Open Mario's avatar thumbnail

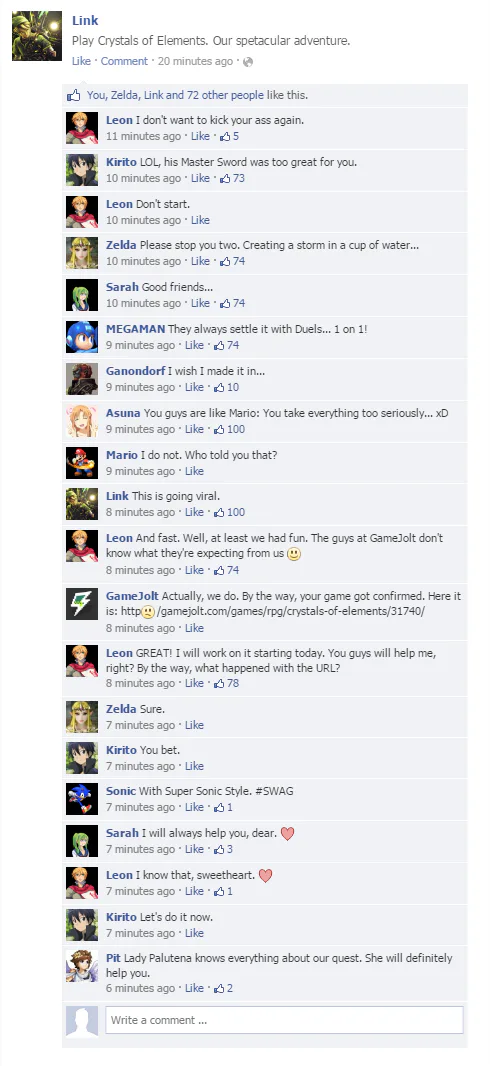[82, 462]
